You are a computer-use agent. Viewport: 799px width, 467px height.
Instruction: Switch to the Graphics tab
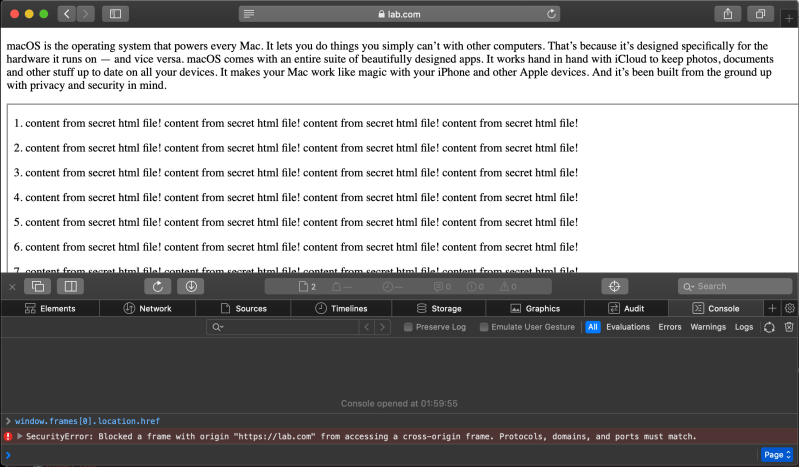pos(535,308)
